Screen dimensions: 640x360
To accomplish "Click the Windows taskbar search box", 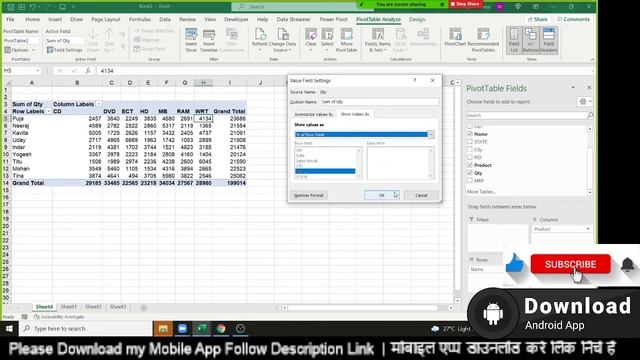I will (x=86, y=329).
